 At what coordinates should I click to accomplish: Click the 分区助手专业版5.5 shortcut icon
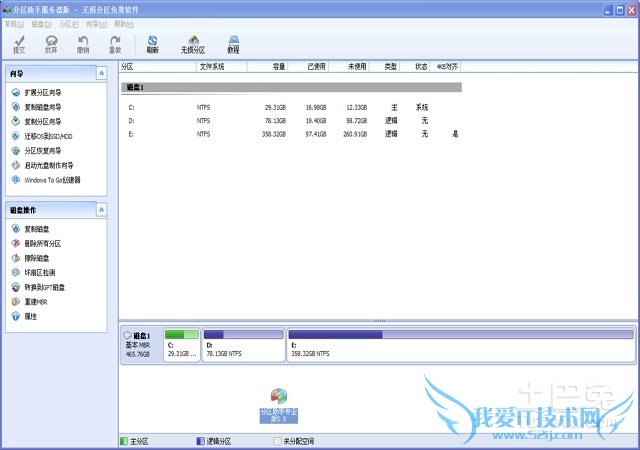pos(279,405)
